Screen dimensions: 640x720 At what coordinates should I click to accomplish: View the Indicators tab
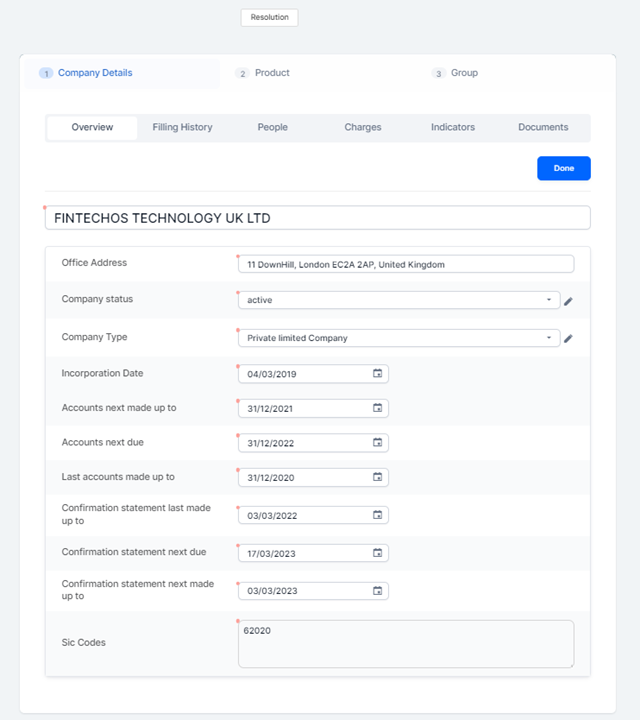(453, 128)
